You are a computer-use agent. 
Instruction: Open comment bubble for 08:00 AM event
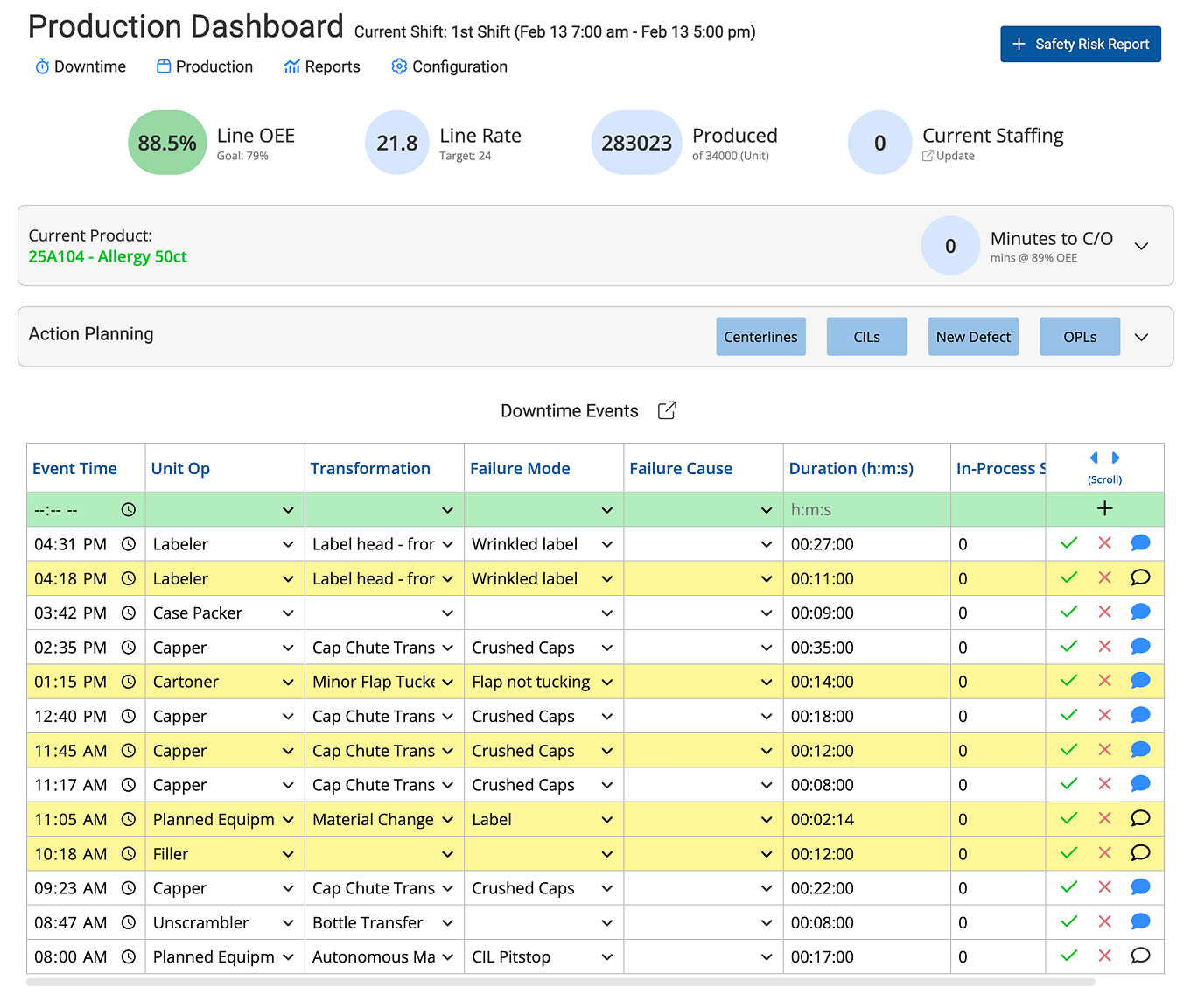[1139, 955]
